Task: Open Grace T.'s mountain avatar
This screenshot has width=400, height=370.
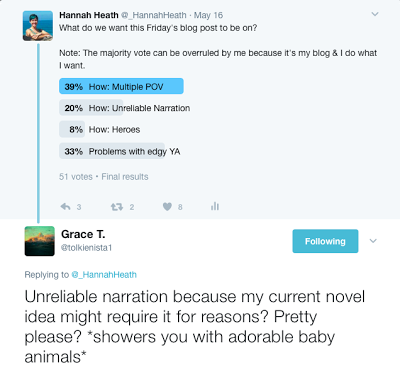Action: [39, 241]
